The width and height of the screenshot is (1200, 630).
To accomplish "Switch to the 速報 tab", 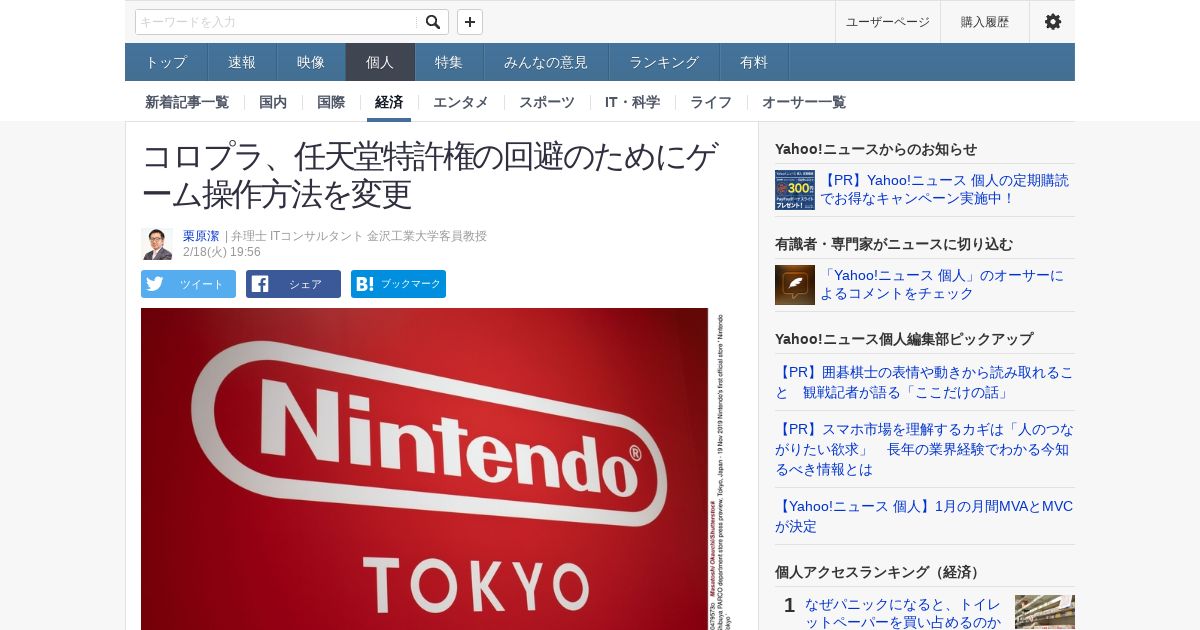I will coord(242,62).
